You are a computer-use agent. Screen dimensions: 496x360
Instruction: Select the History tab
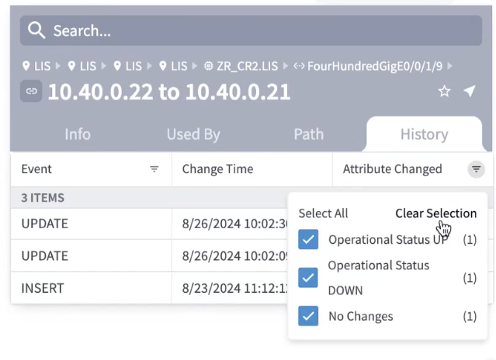(x=424, y=134)
